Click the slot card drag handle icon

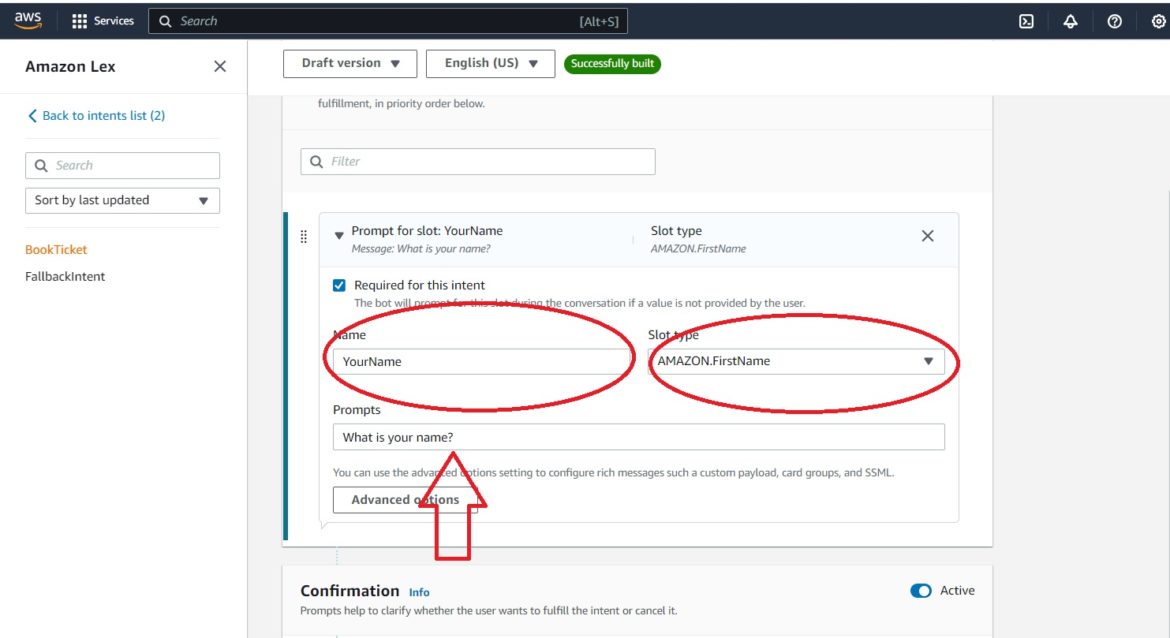(x=304, y=237)
